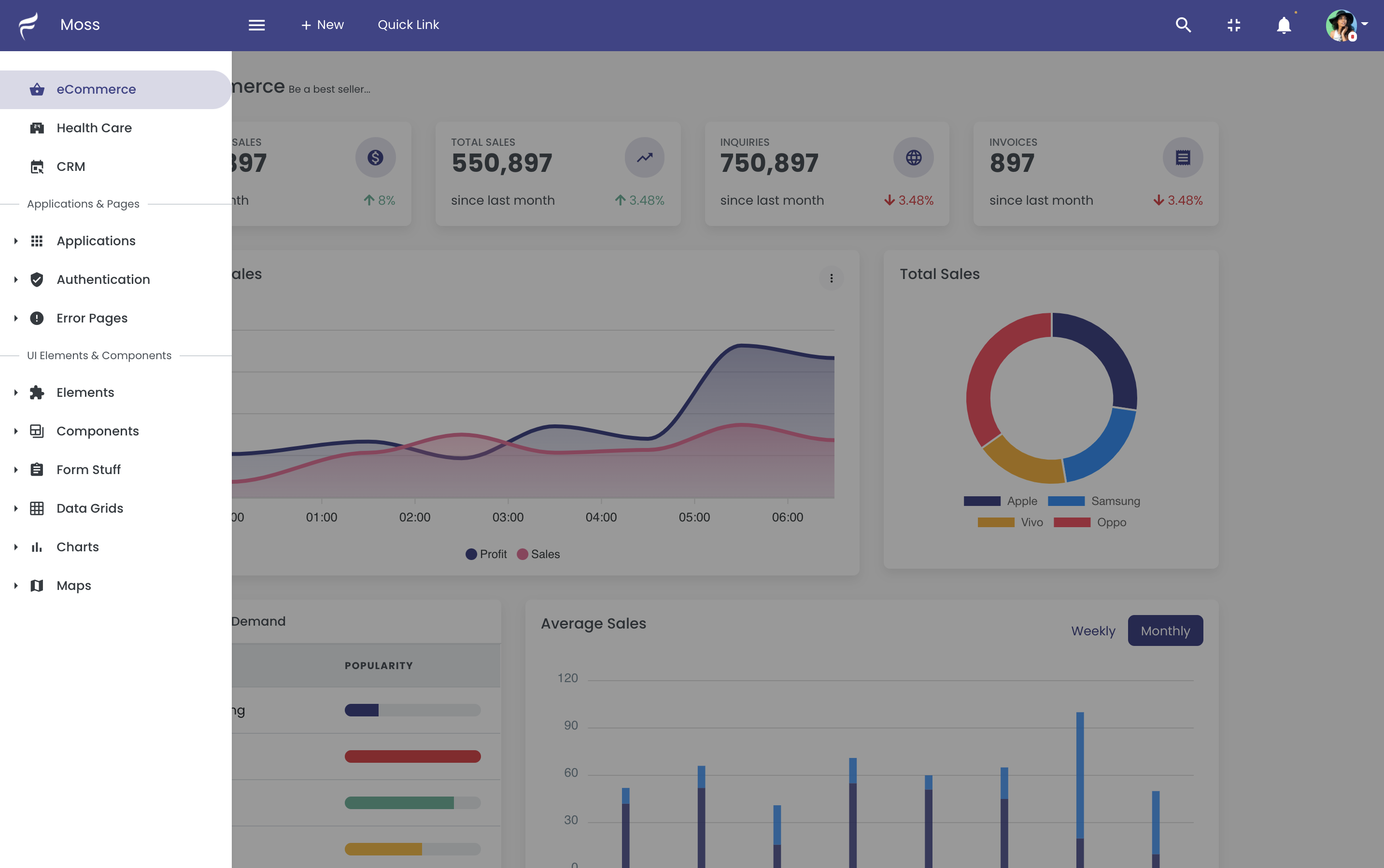Click the Charts bar icon
Viewport: 1384px width, 868px height.
coord(37,547)
